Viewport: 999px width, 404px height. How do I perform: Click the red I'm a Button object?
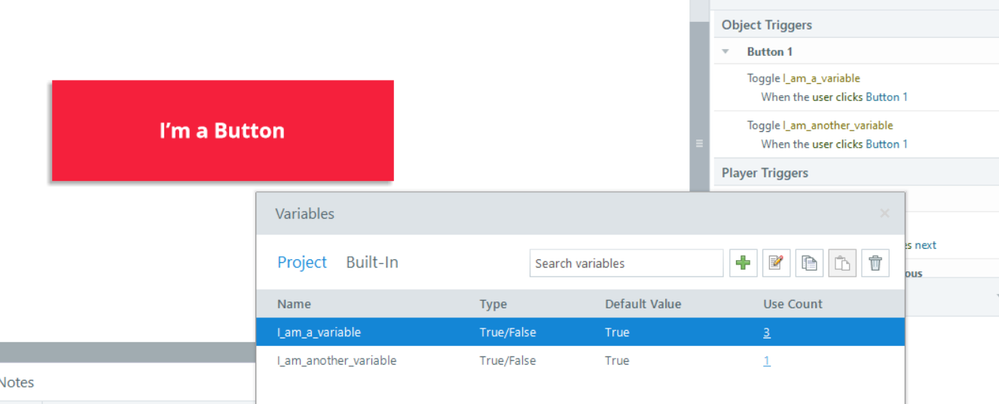(x=222, y=131)
